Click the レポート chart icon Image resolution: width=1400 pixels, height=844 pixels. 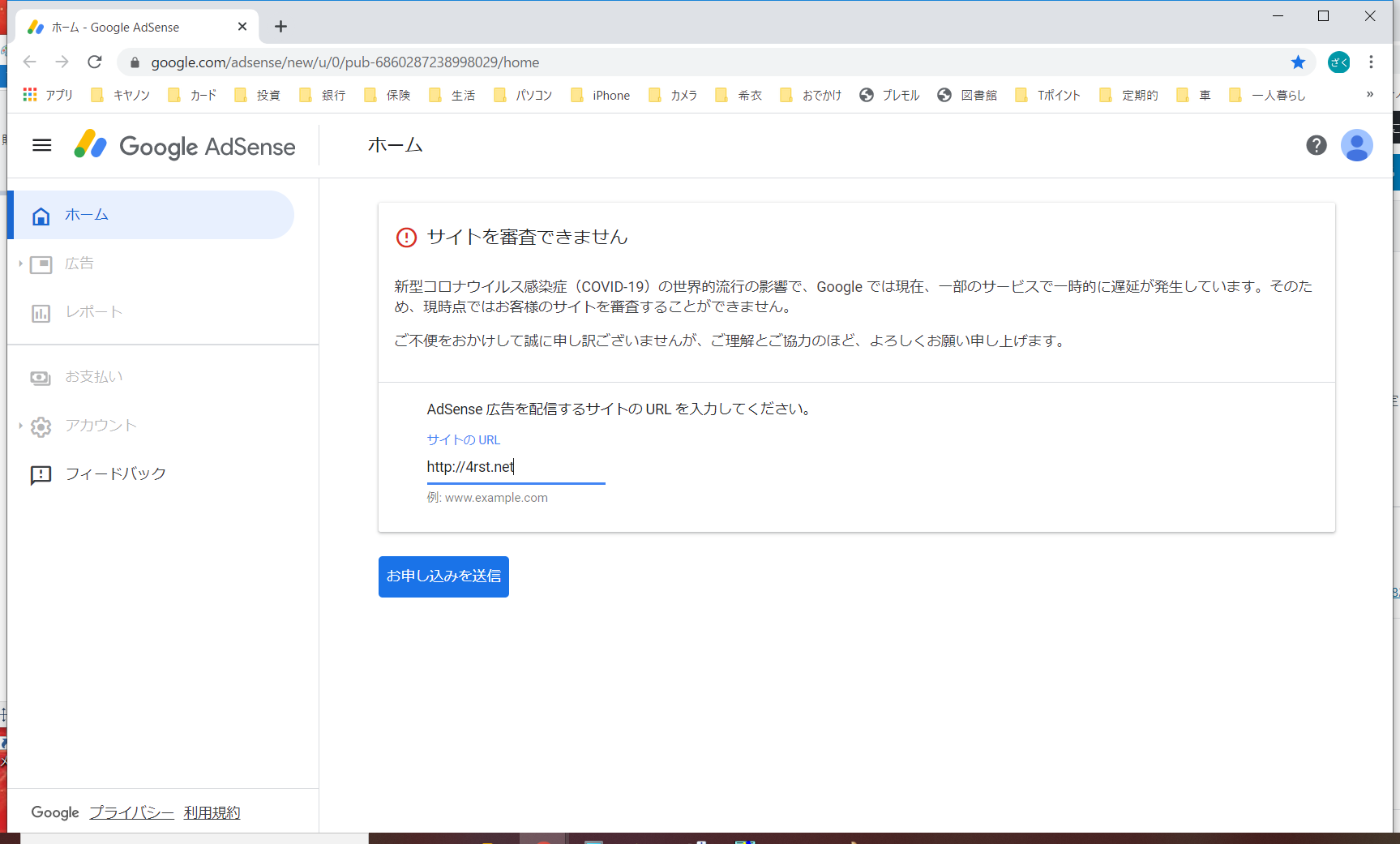click(41, 313)
